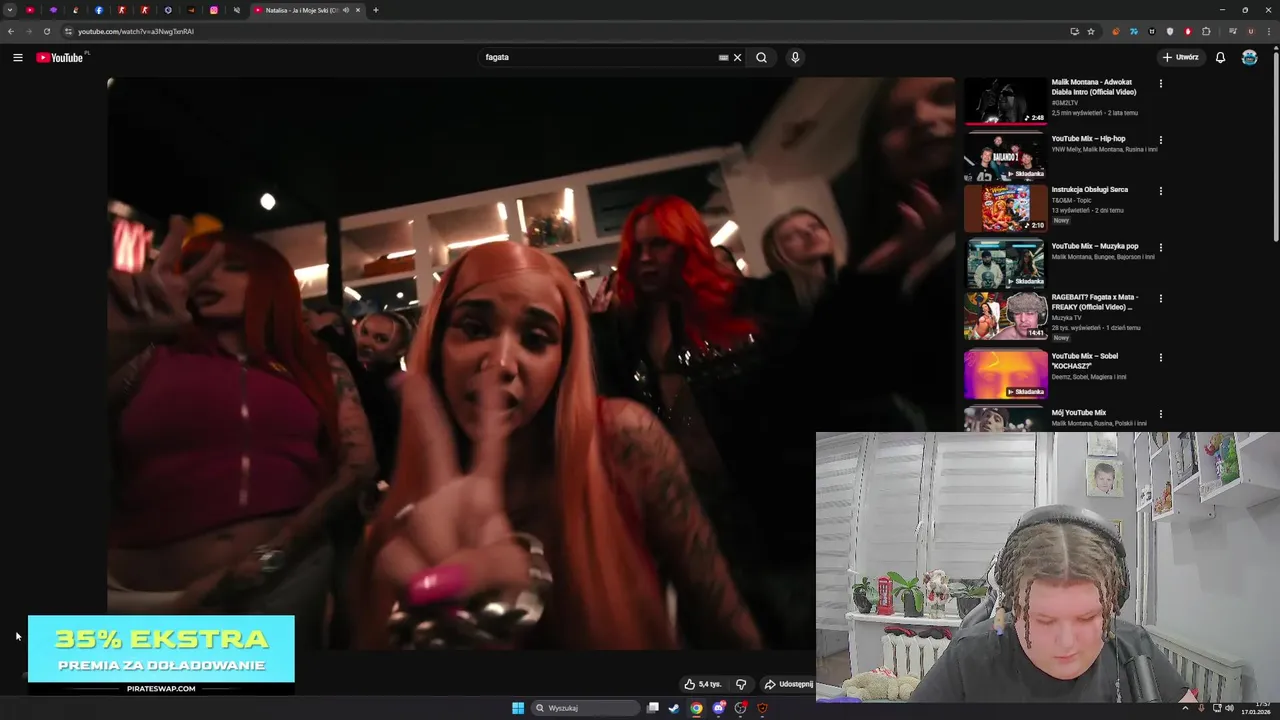Open options for YouTube Mix – Sobel
This screenshot has width=1280, height=720.
tap(1160, 357)
